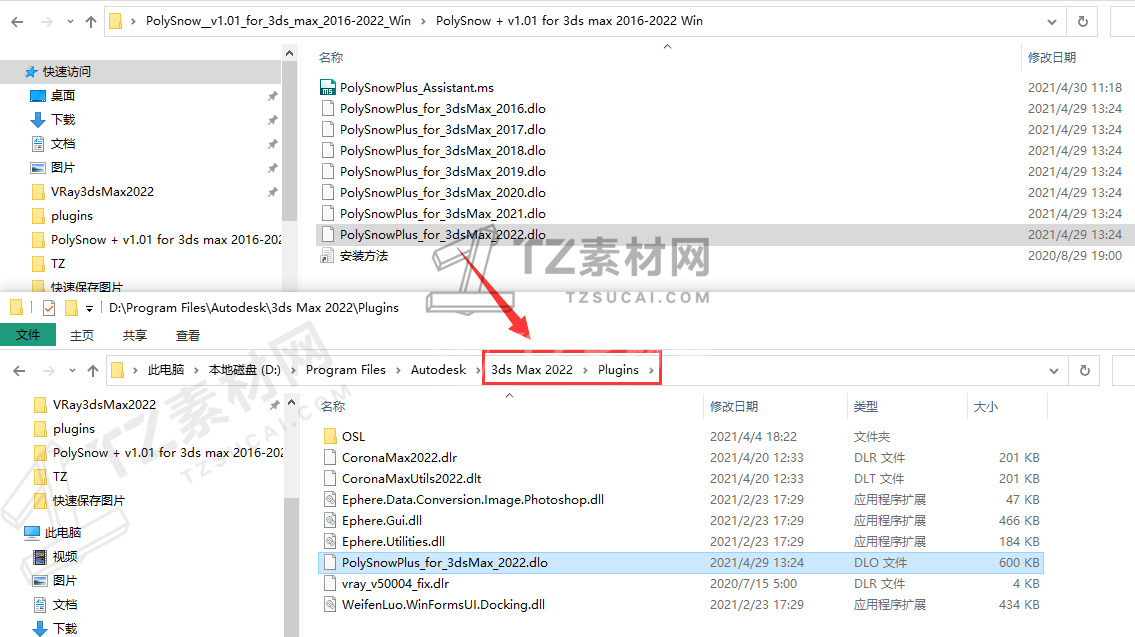Select PolySnowPlus_for_3dsMax_2019.dlo file

442,172
